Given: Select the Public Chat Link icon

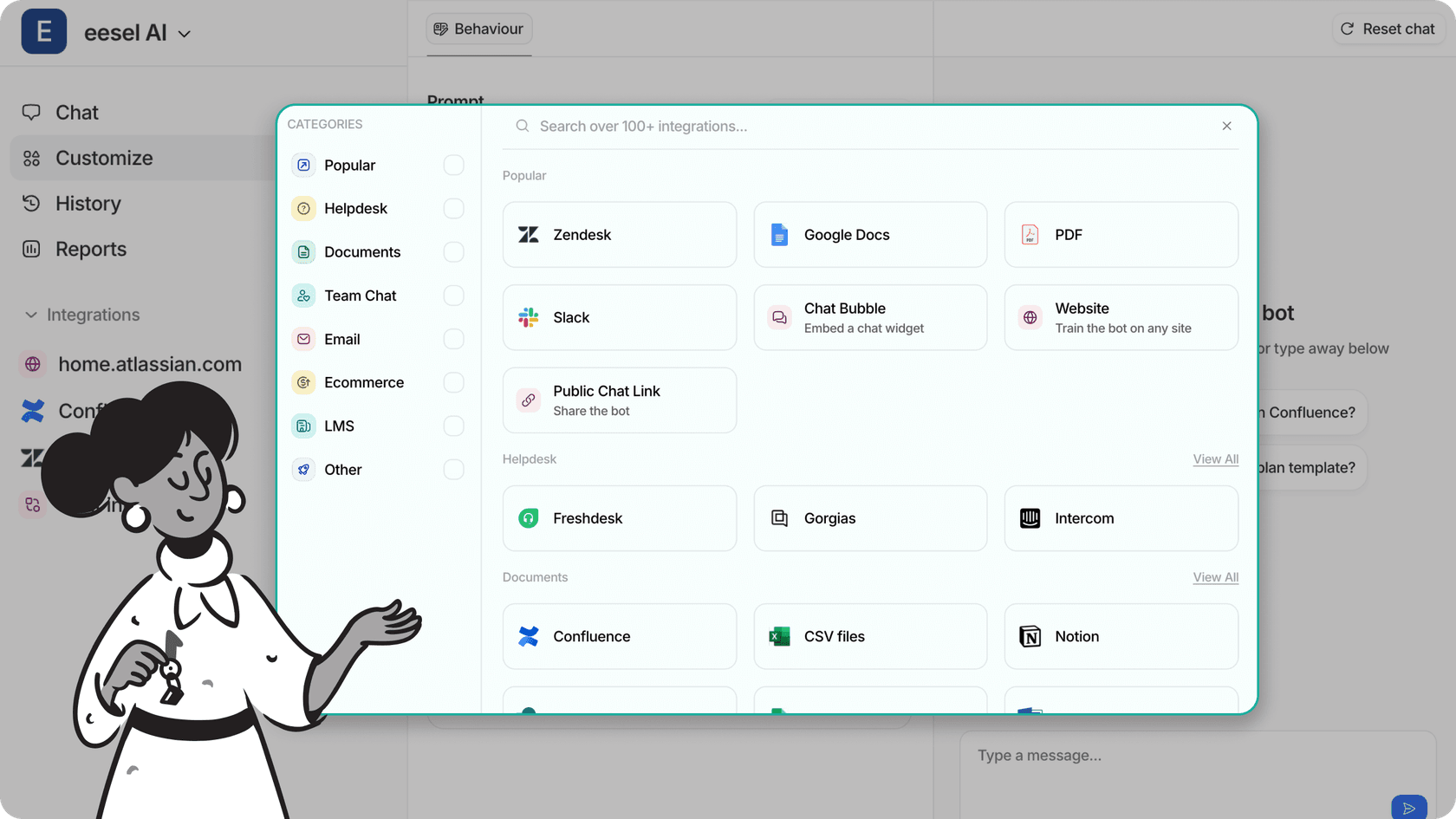Looking at the screenshot, I should tap(528, 400).
